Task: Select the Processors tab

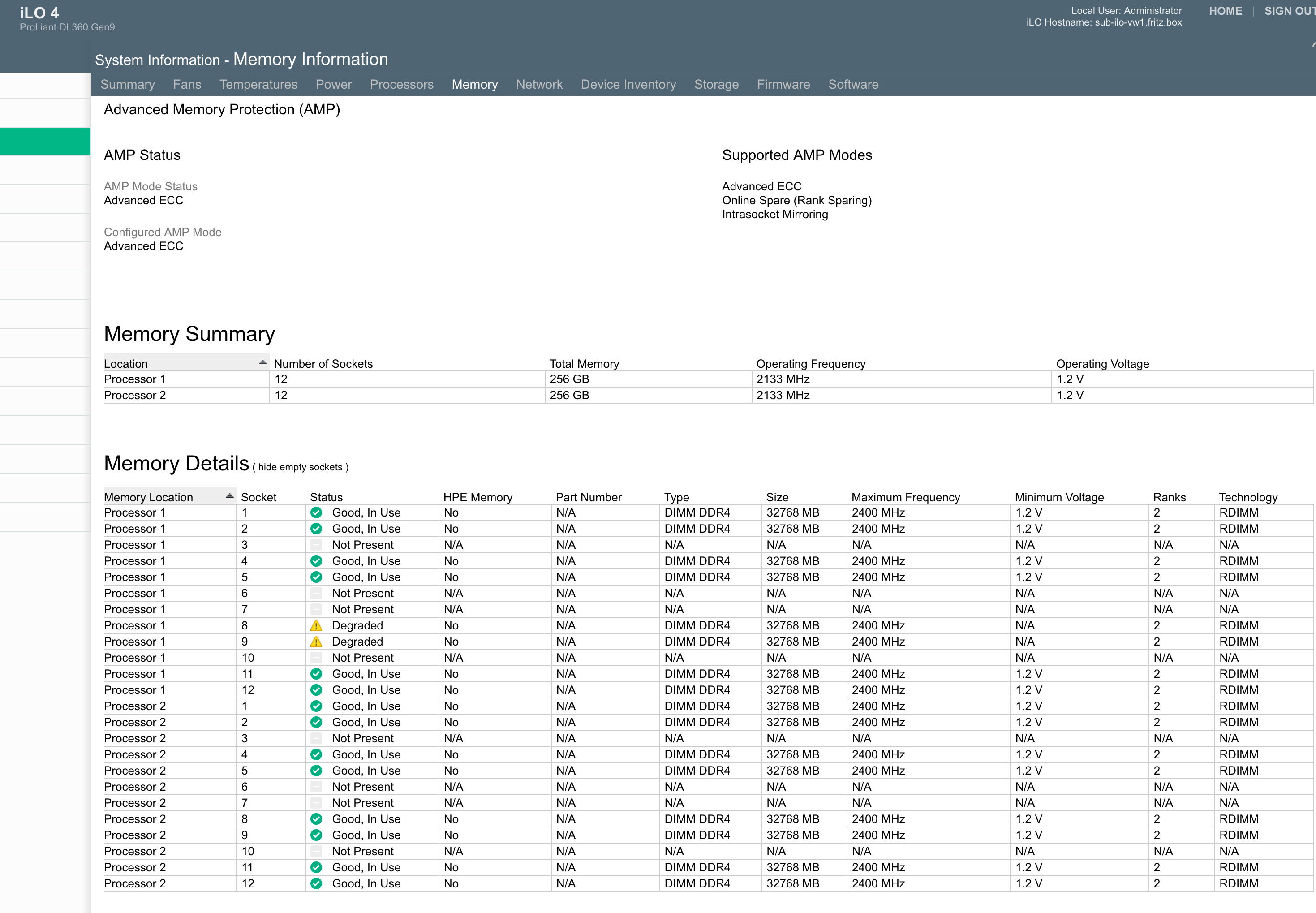Action: click(401, 85)
